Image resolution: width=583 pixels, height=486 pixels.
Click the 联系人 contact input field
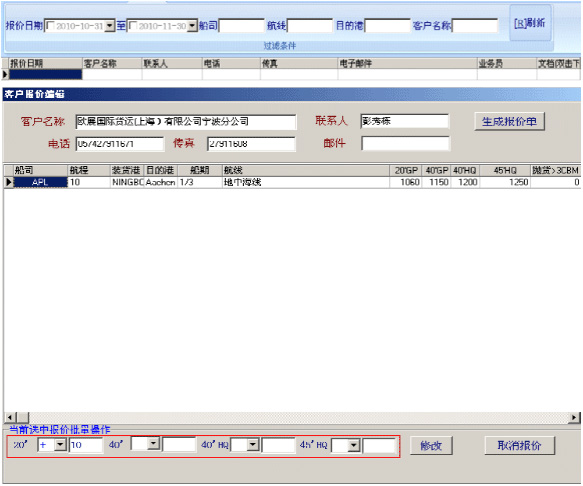pyautogui.click(x=405, y=121)
